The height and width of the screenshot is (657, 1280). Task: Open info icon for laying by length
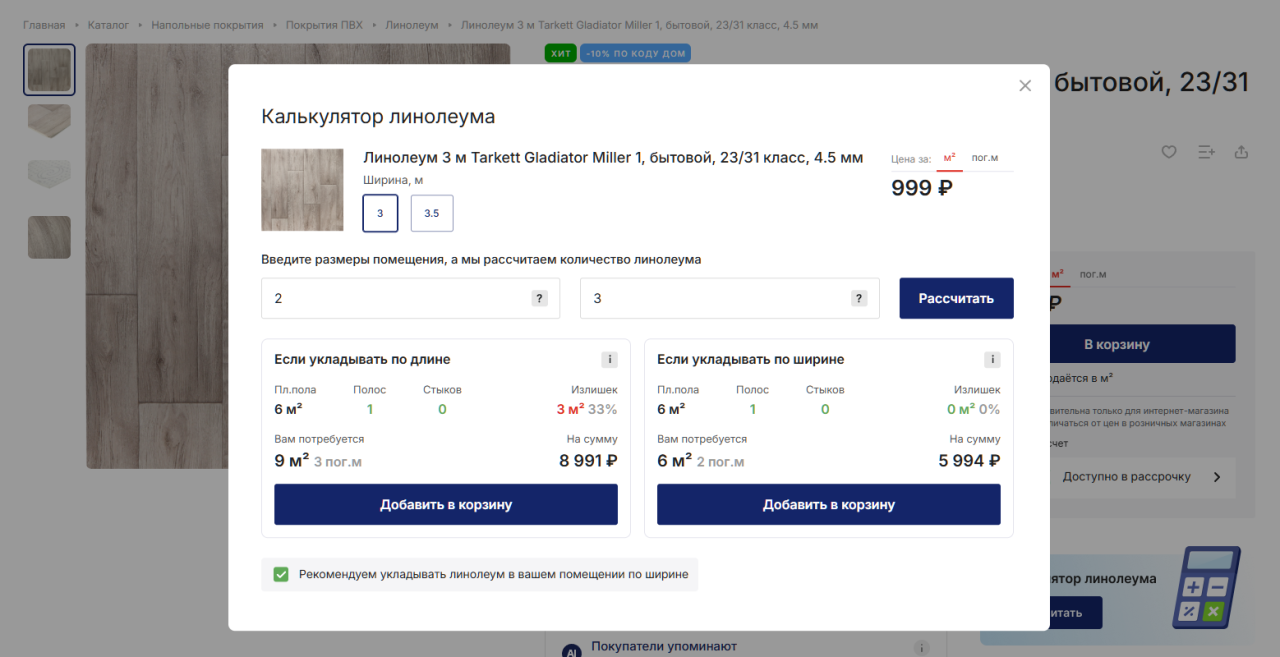point(609,360)
